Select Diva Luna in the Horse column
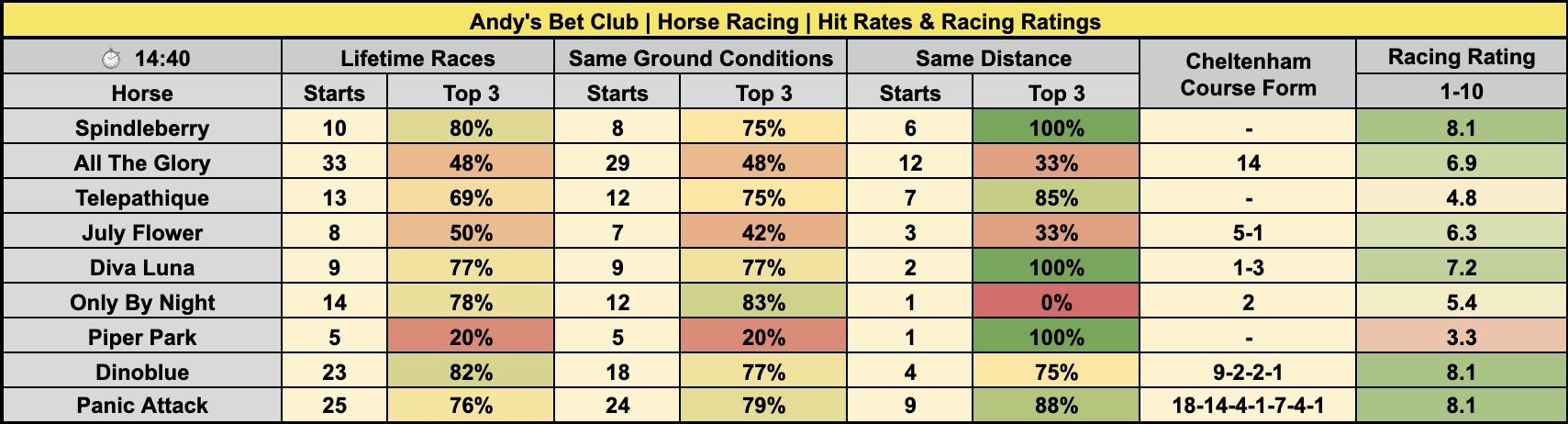This screenshot has width=1568, height=424. click(142, 268)
